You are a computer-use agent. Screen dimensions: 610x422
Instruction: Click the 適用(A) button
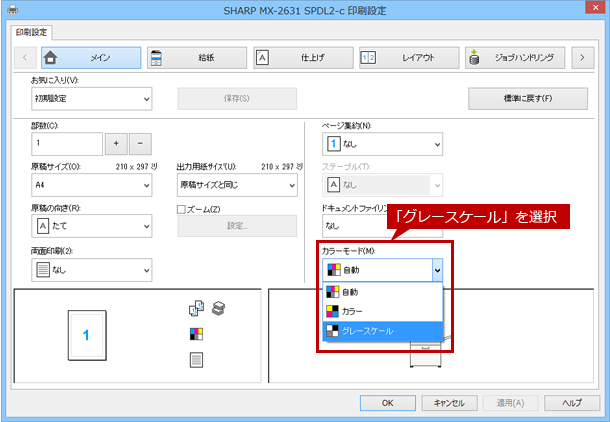[x=510, y=403]
